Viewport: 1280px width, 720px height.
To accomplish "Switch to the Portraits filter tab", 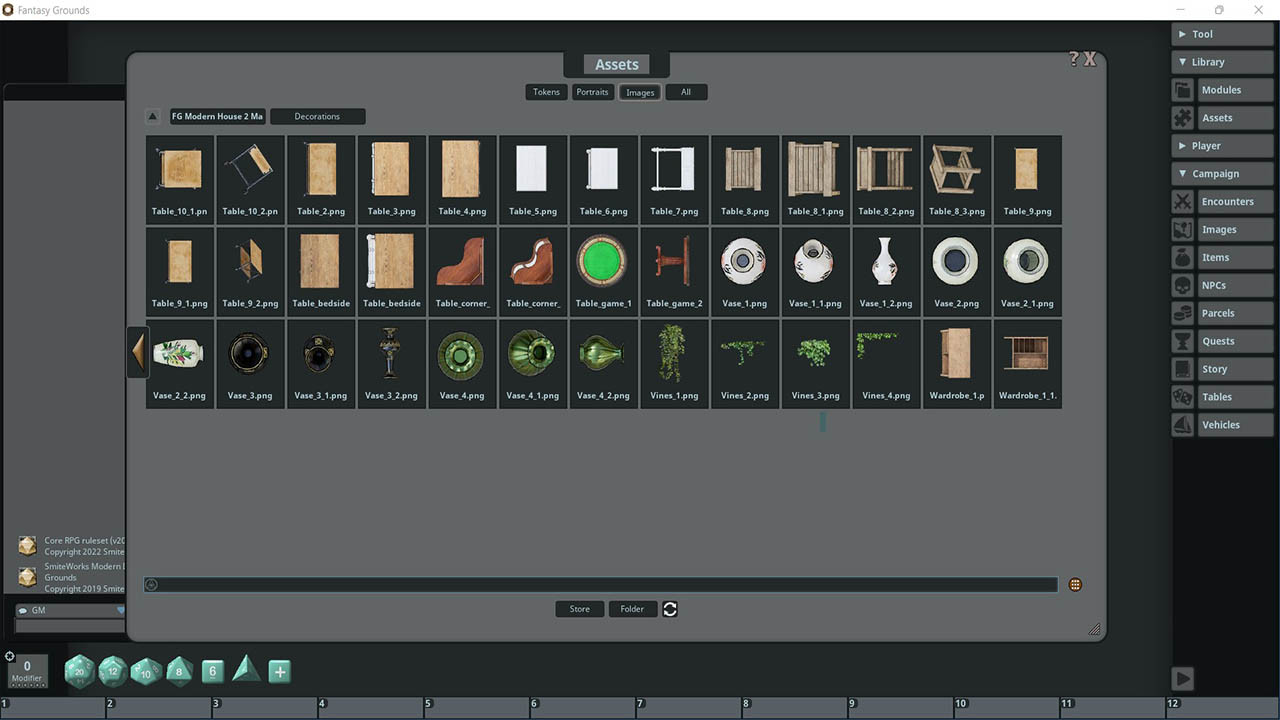I will [592, 92].
